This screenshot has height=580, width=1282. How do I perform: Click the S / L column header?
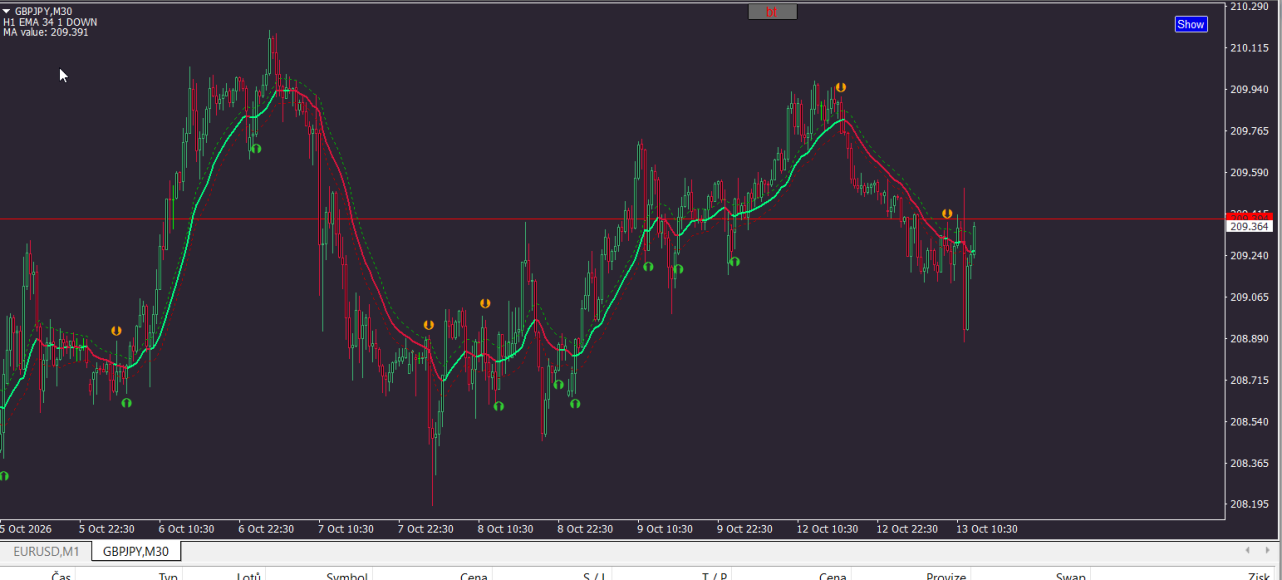594,576
